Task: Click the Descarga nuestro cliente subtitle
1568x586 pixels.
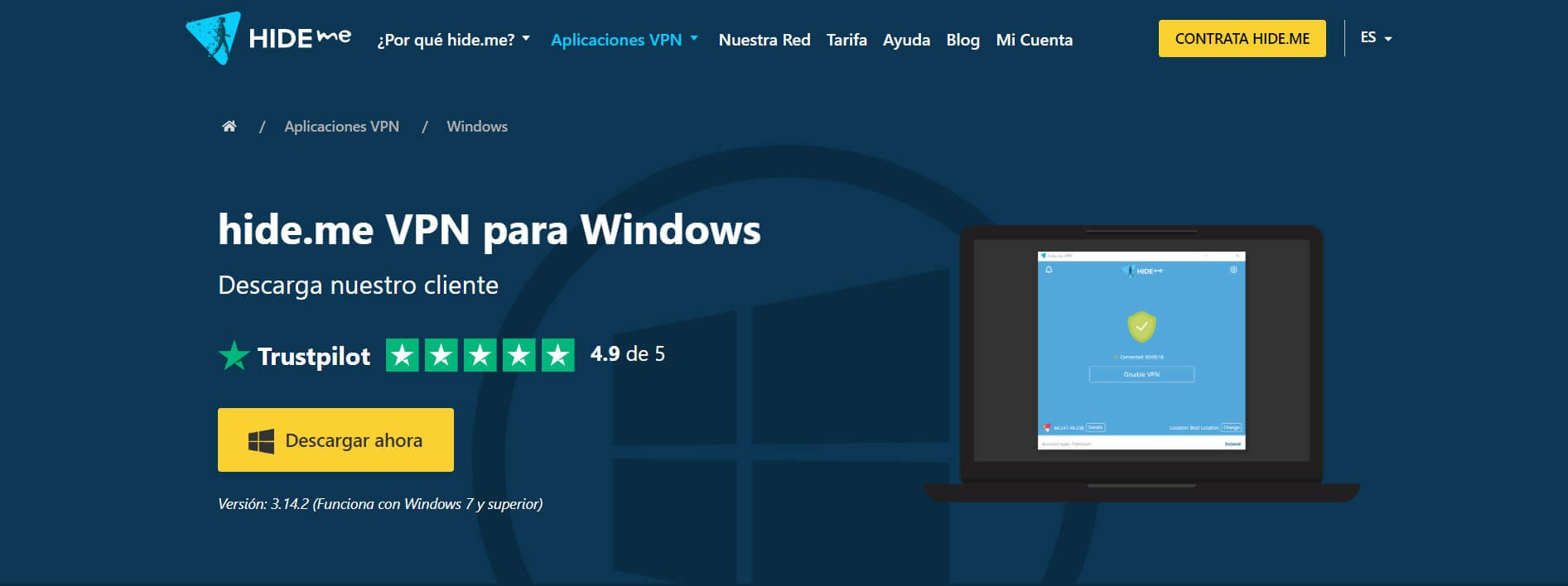Action: click(x=358, y=285)
